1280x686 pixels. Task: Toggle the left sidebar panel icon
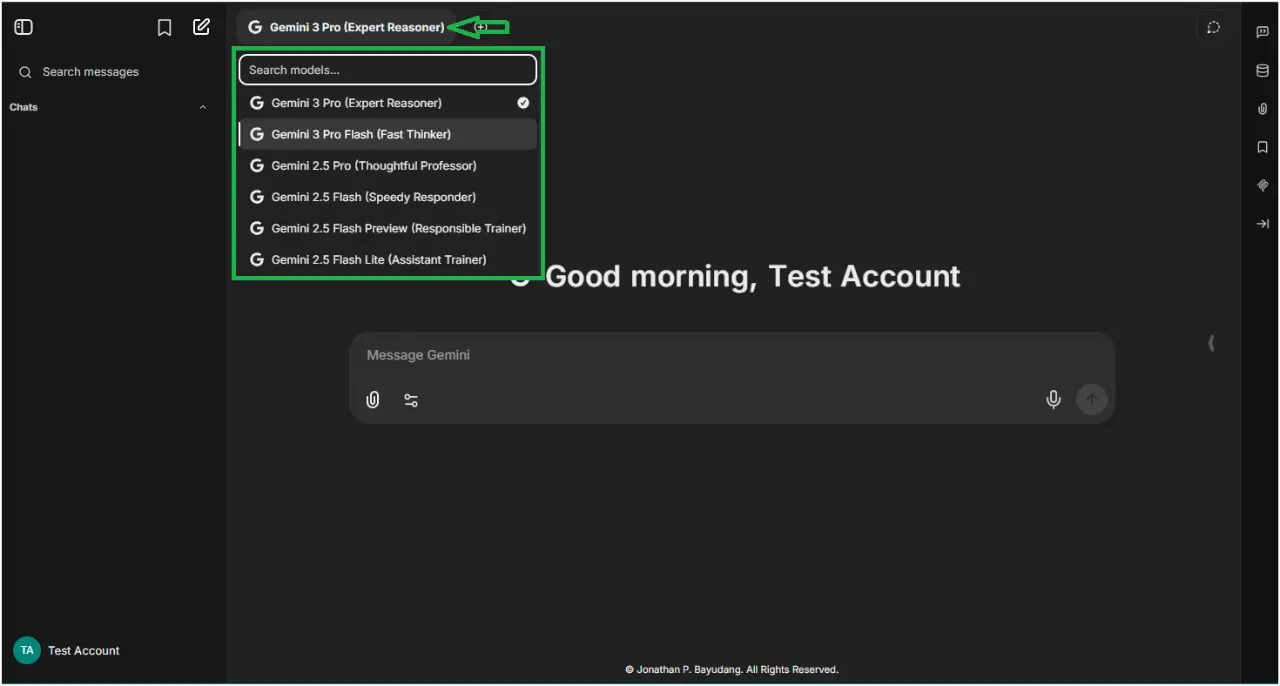[x=23, y=27]
